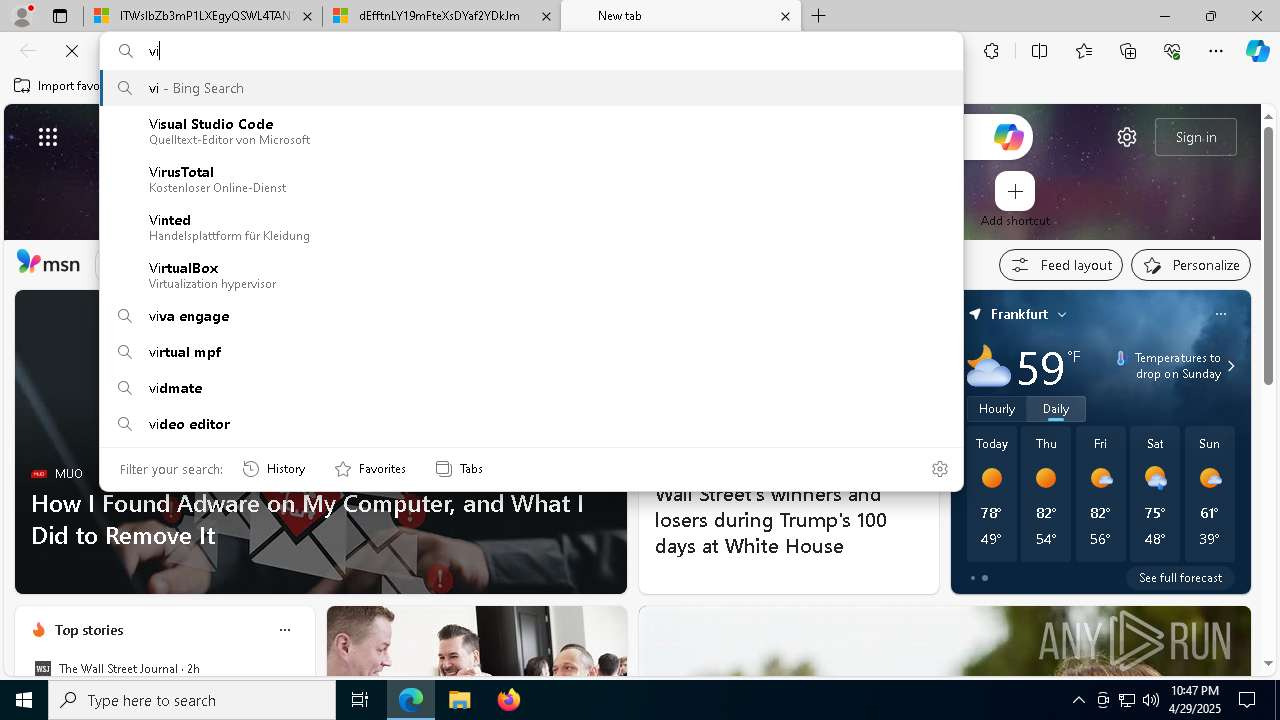Open a new browser tab
This screenshot has width=1280, height=720.
(818, 16)
